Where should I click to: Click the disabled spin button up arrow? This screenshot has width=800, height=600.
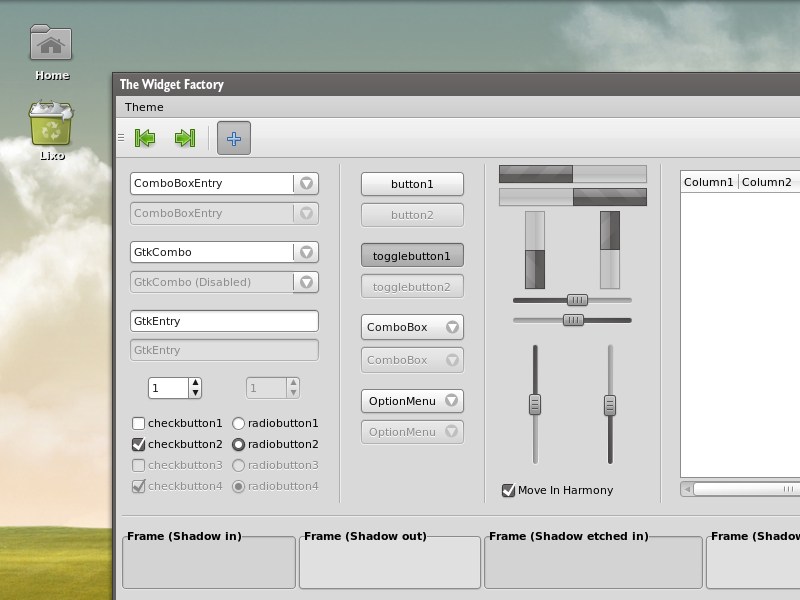(293, 383)
